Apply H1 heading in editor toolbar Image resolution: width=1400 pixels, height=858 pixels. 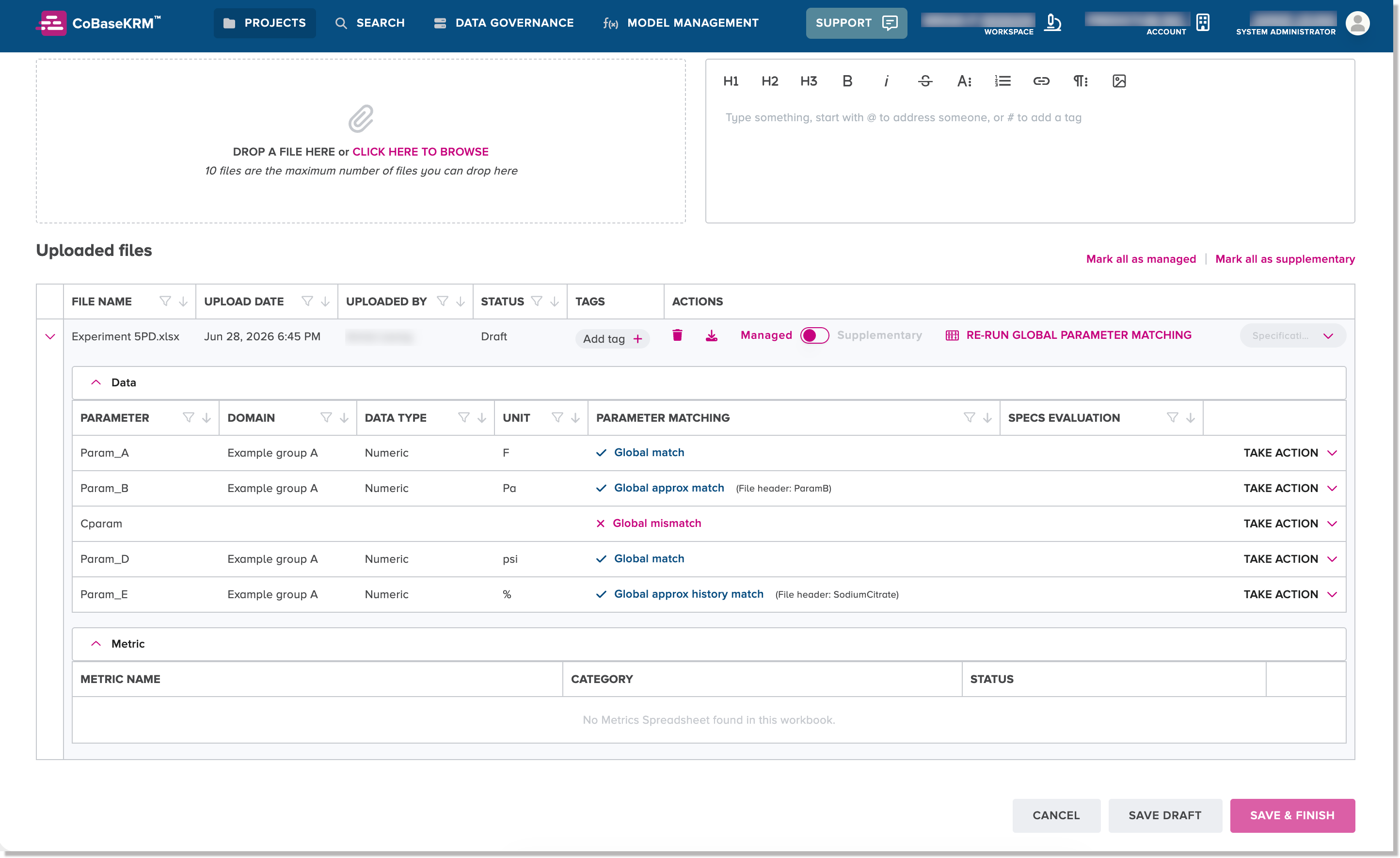pos(731,81)
